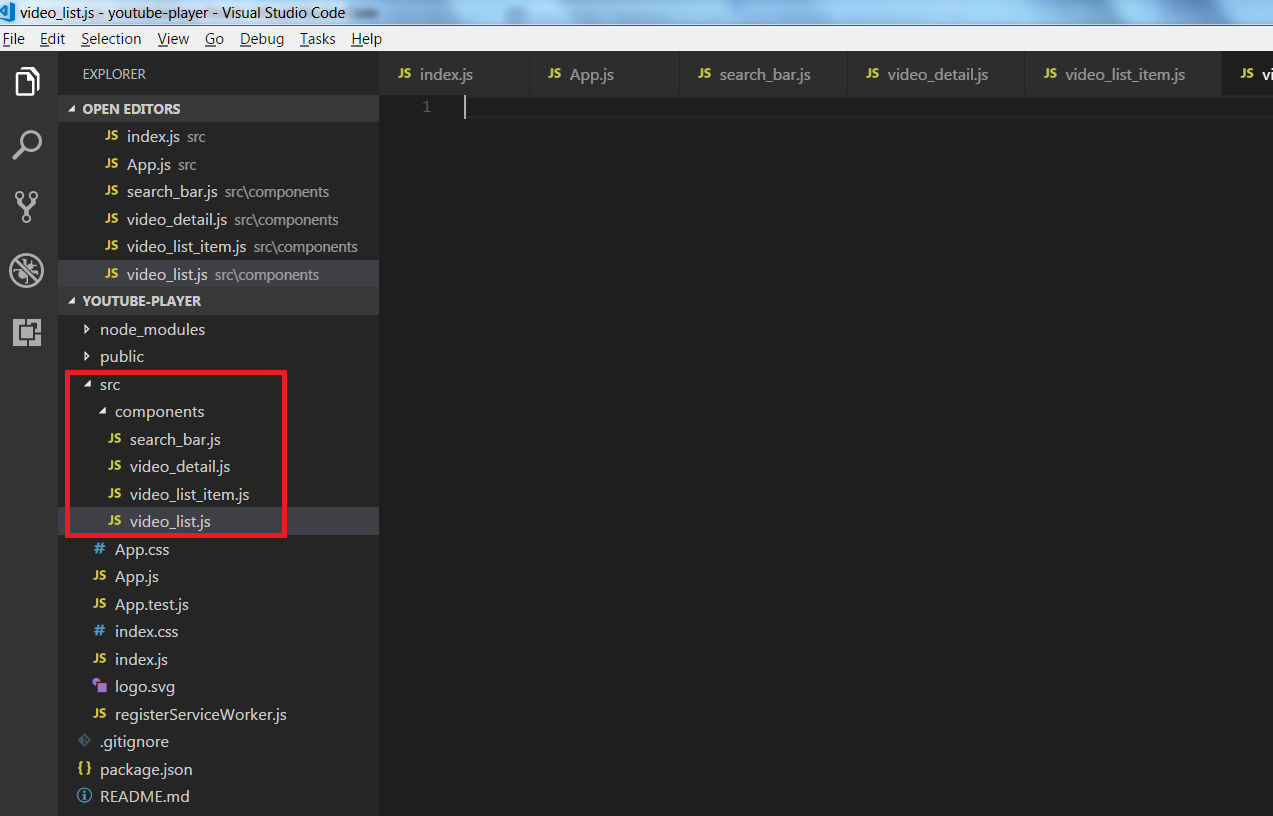Open the Search view in activity bar
The image size is (1273, 816).
point(28,145)
